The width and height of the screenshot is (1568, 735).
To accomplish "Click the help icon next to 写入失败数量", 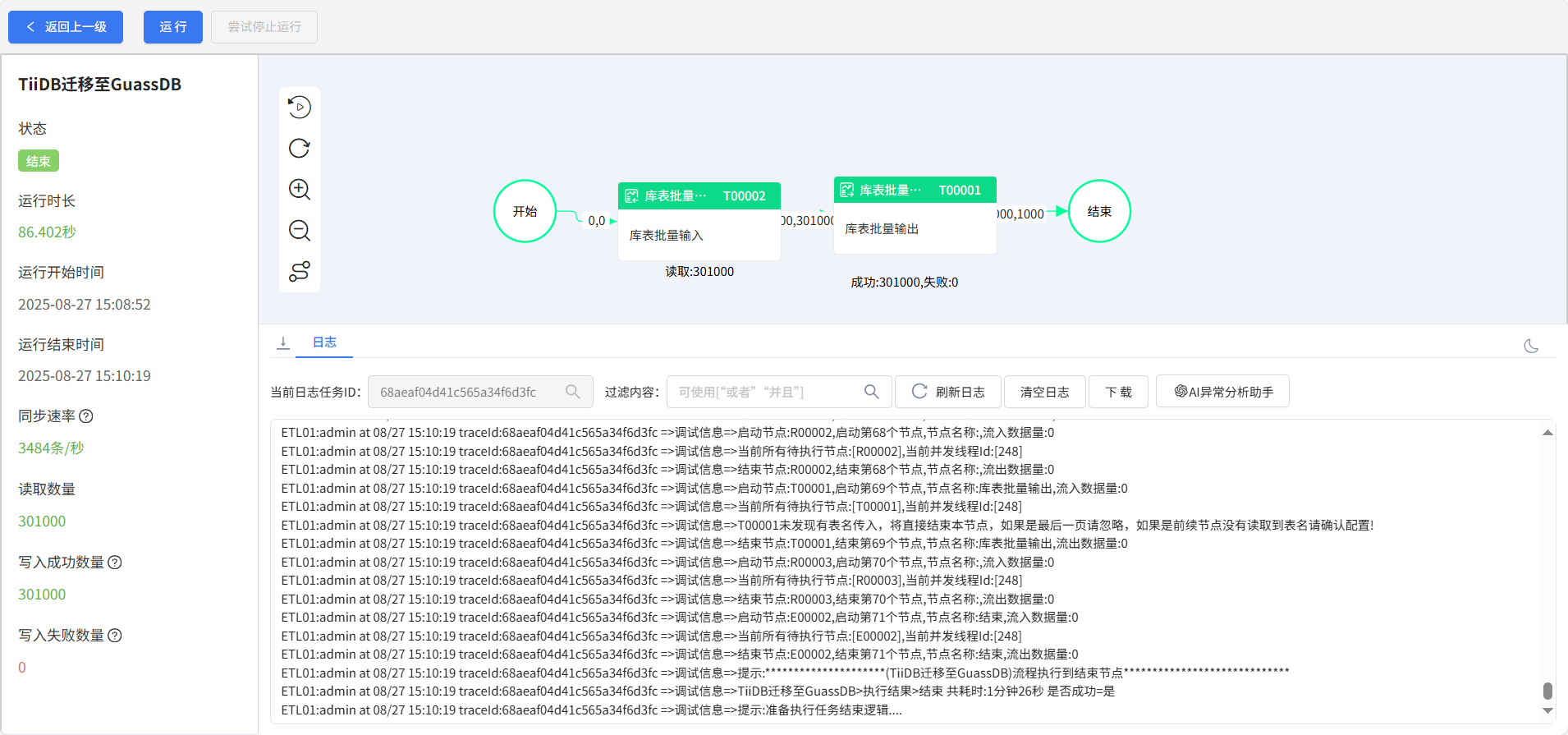I will 115,636.
